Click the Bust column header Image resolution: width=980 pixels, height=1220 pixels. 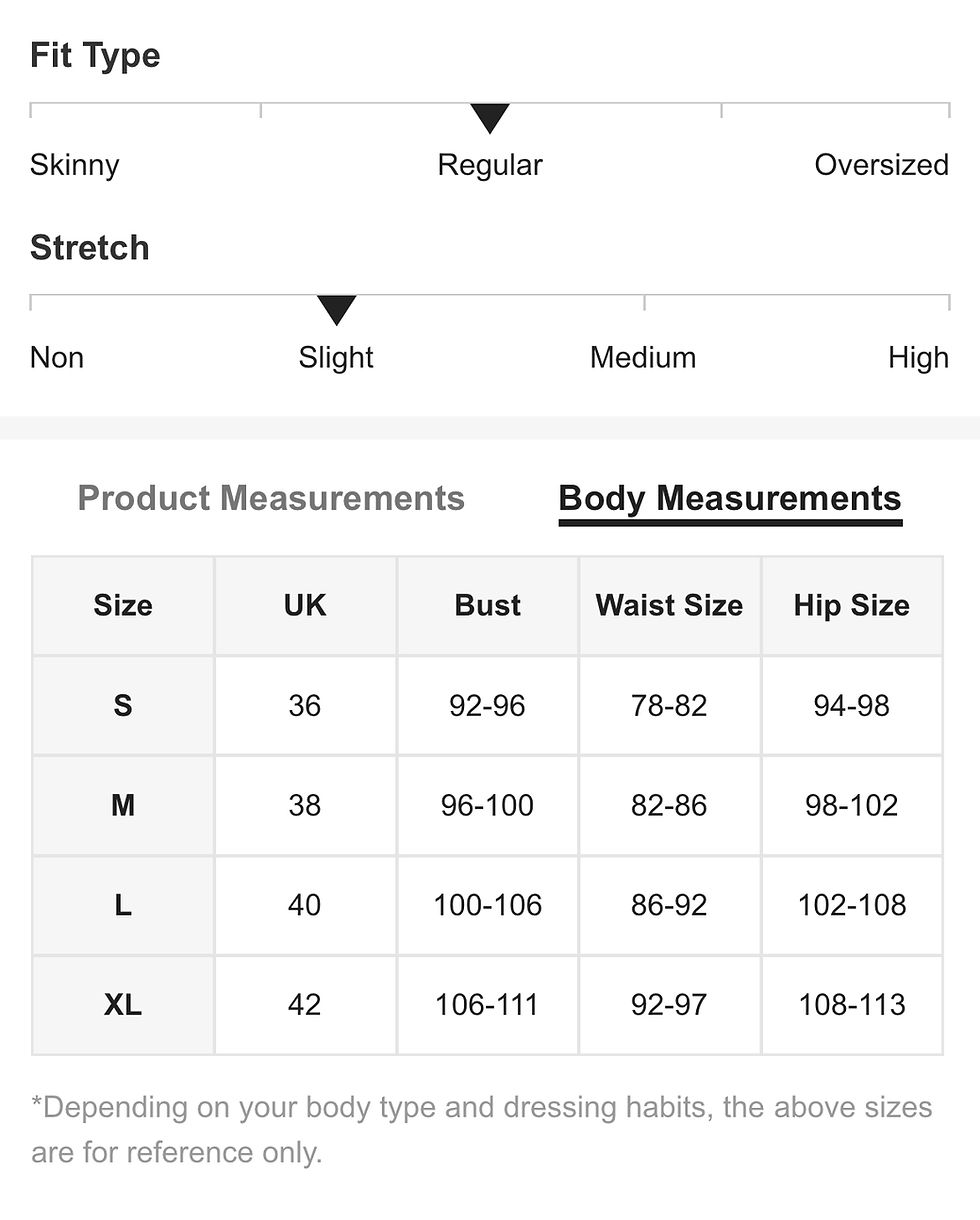click(487, 606)
